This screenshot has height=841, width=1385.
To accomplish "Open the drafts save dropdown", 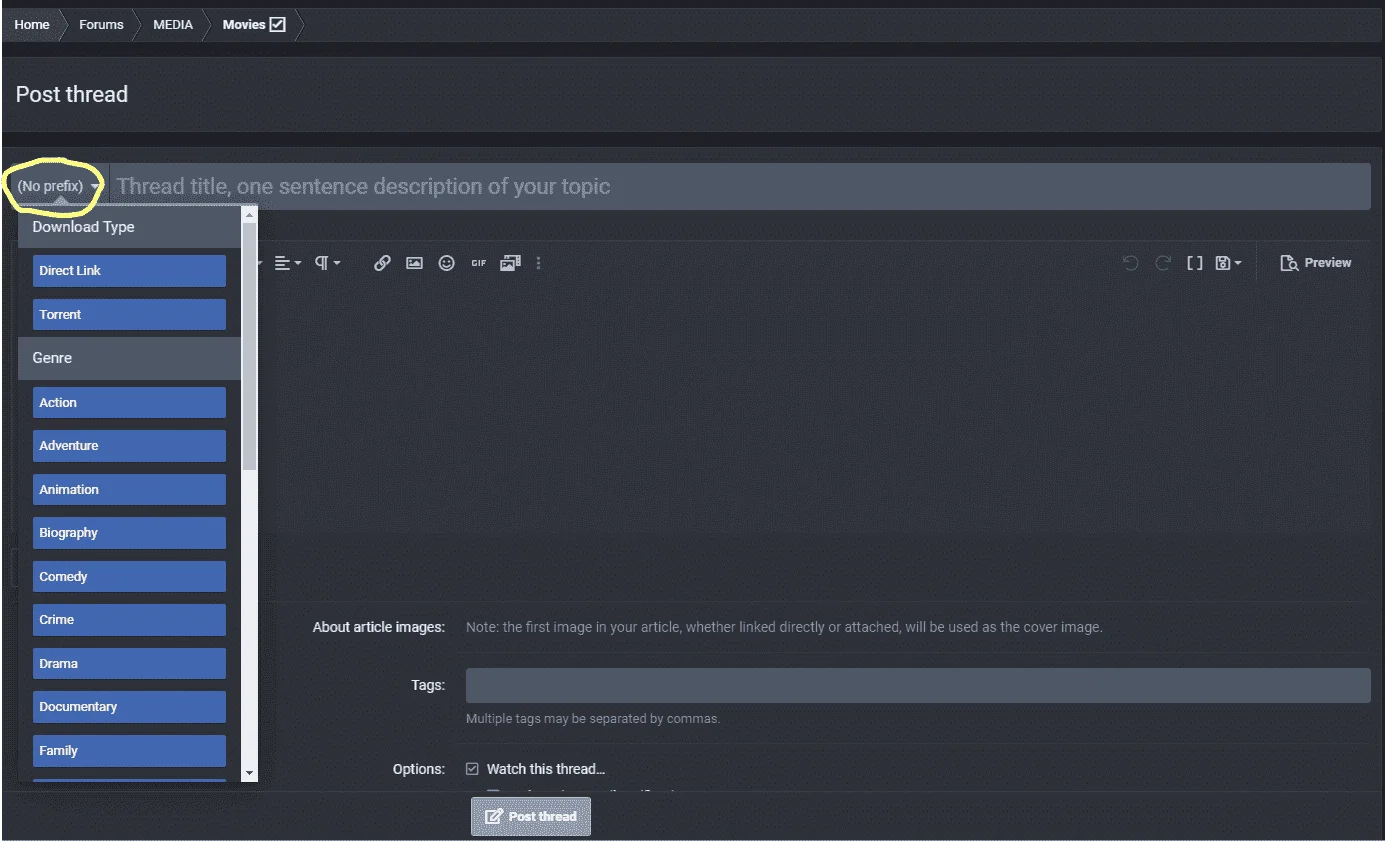I will point(1228,263).
